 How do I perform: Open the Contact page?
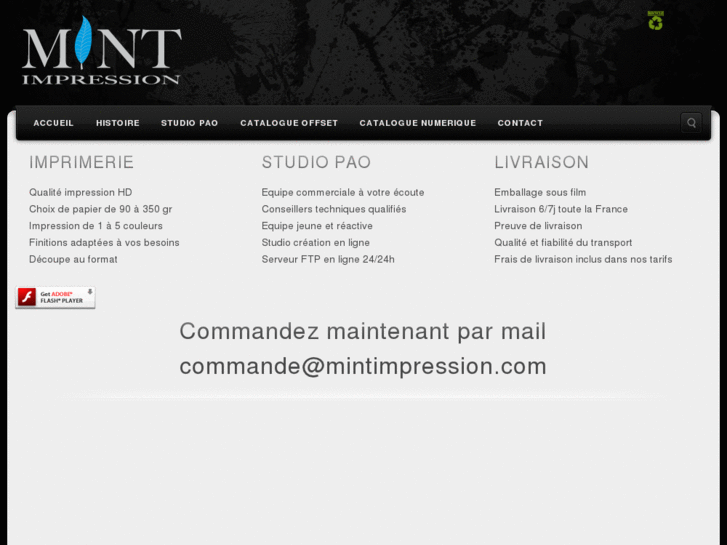tap(520, 123)
